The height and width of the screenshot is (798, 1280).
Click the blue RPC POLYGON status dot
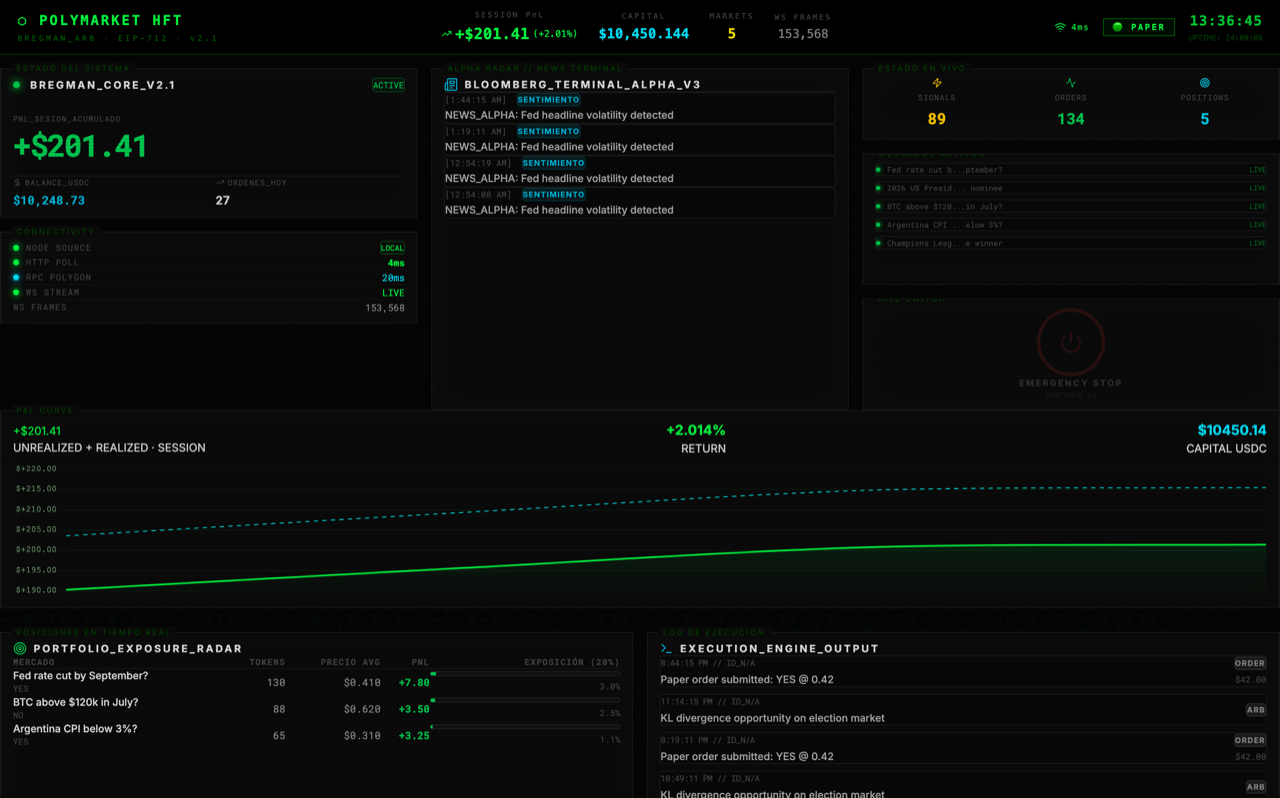pos(16,278)
